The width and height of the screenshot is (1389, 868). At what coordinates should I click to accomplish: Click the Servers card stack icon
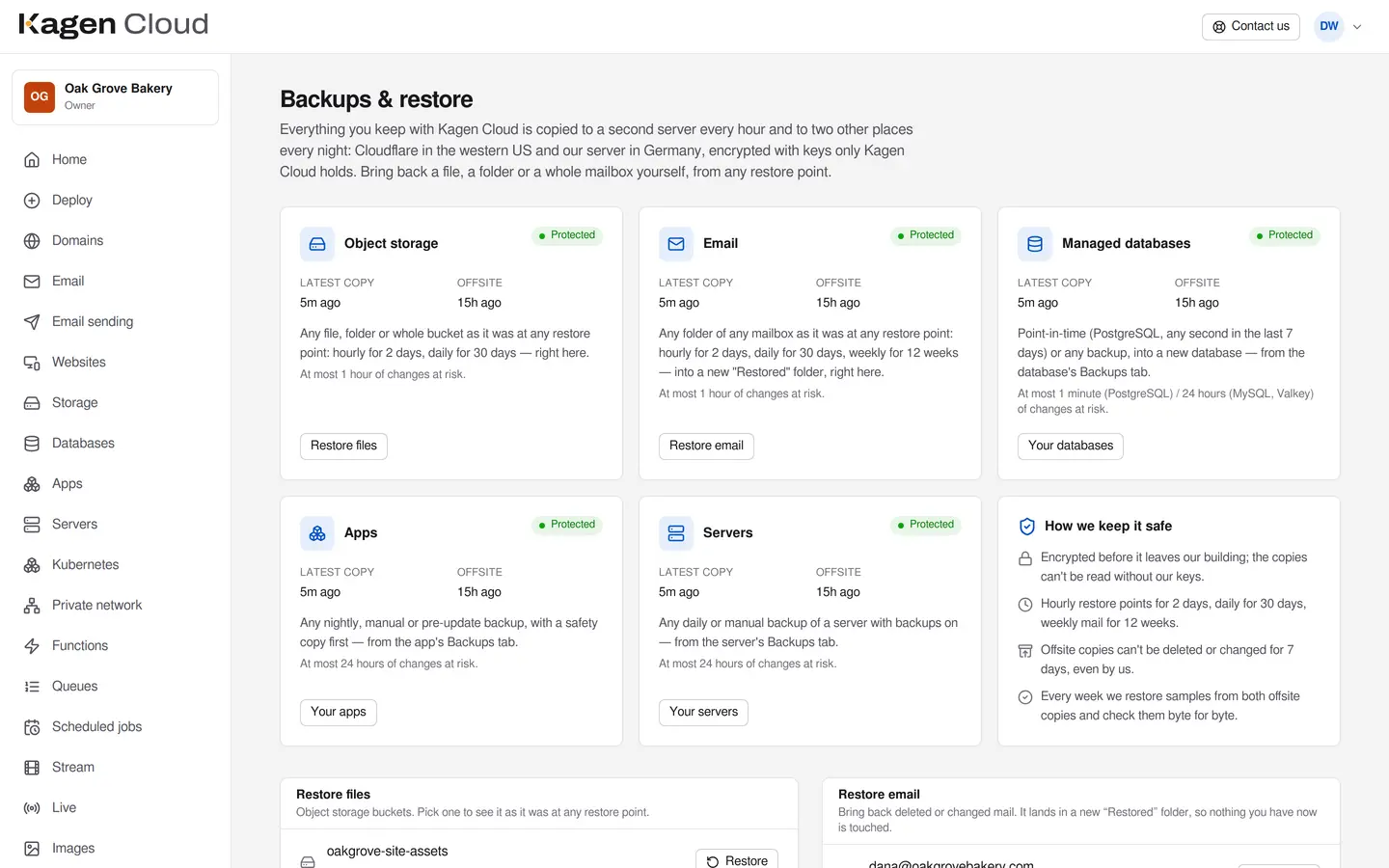tap(676, 533)
